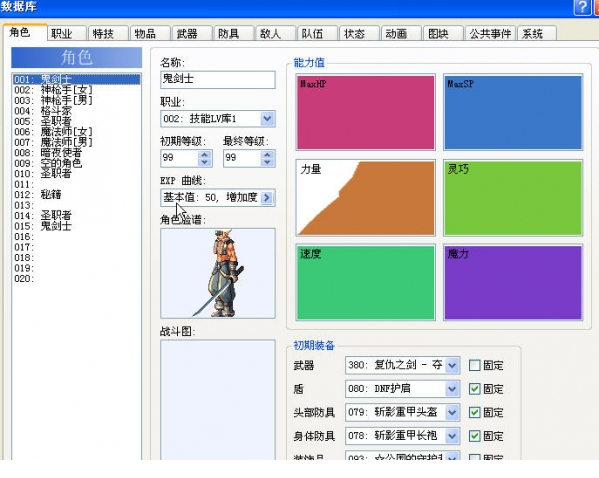Screen dimensions: 599x478
Task: Open the 公共事件 tab
Action: click(x=490, y=34)
